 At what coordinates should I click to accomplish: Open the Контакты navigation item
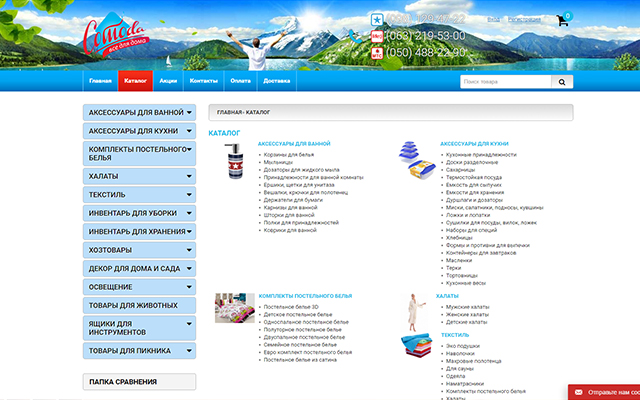[204, 81]
